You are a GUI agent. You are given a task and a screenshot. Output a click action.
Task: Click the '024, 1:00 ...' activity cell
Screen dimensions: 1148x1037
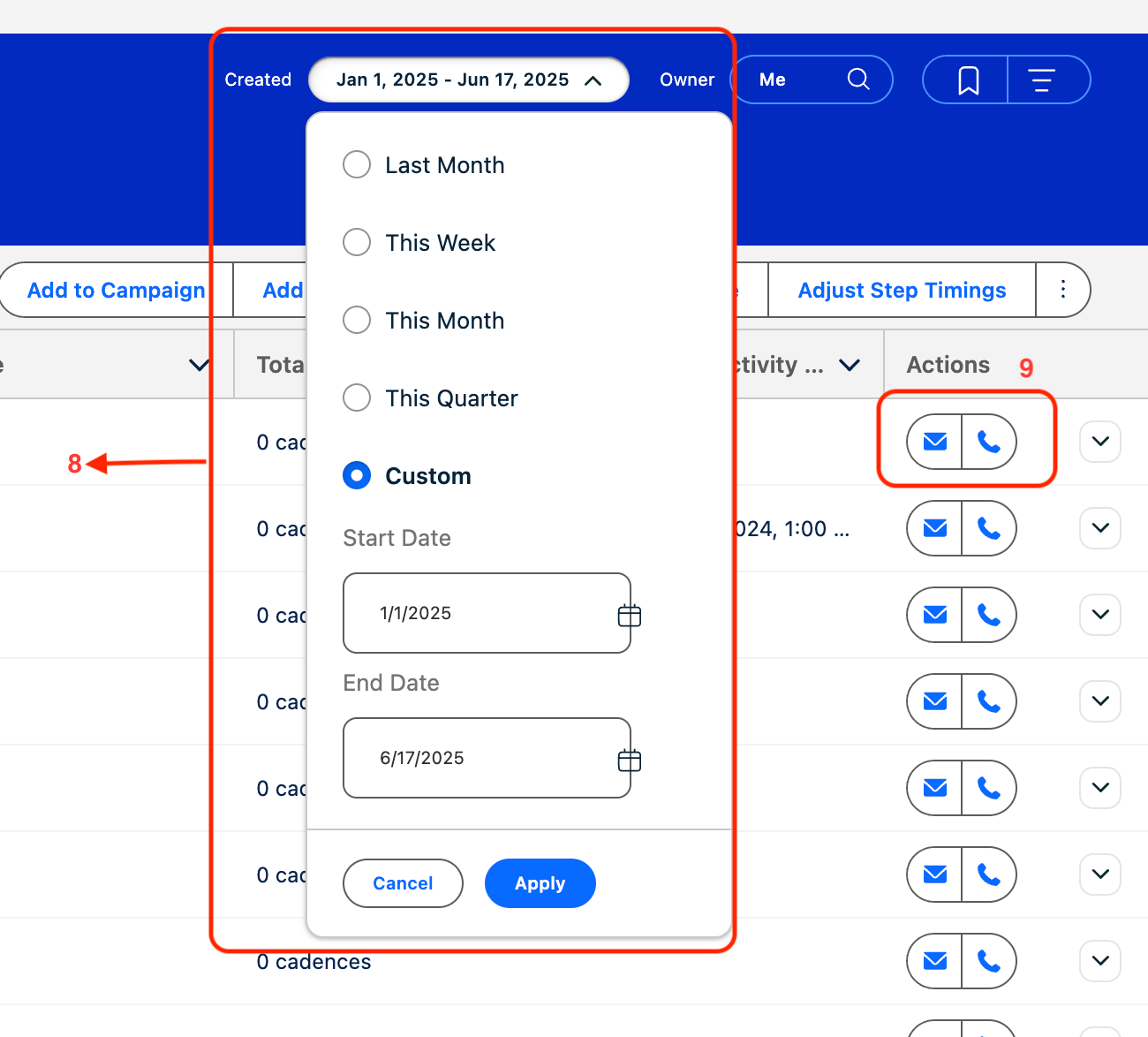792,529
